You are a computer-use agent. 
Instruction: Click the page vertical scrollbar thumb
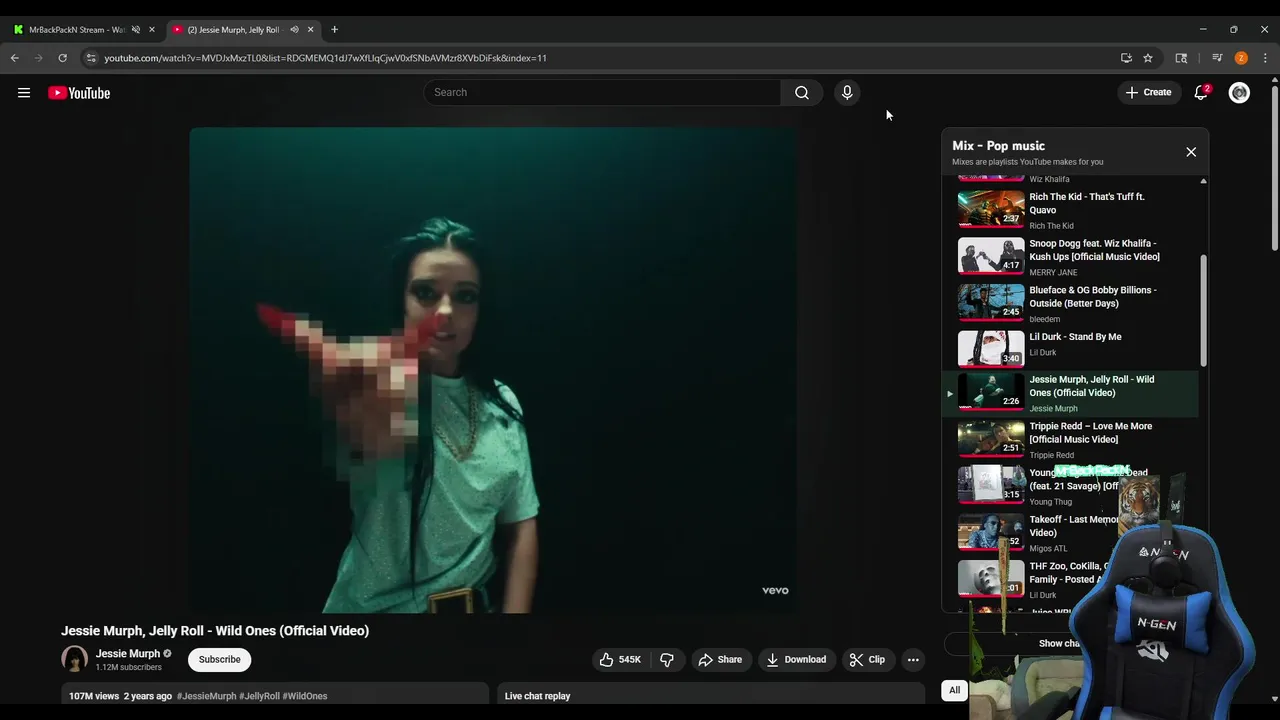pos(1274,166)
